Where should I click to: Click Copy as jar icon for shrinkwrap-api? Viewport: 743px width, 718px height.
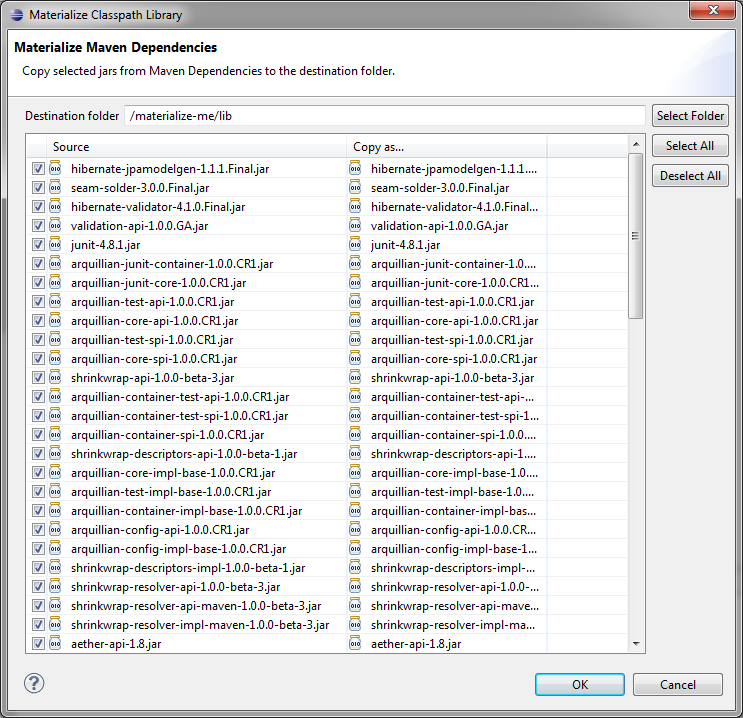click(x=355, y=377)
